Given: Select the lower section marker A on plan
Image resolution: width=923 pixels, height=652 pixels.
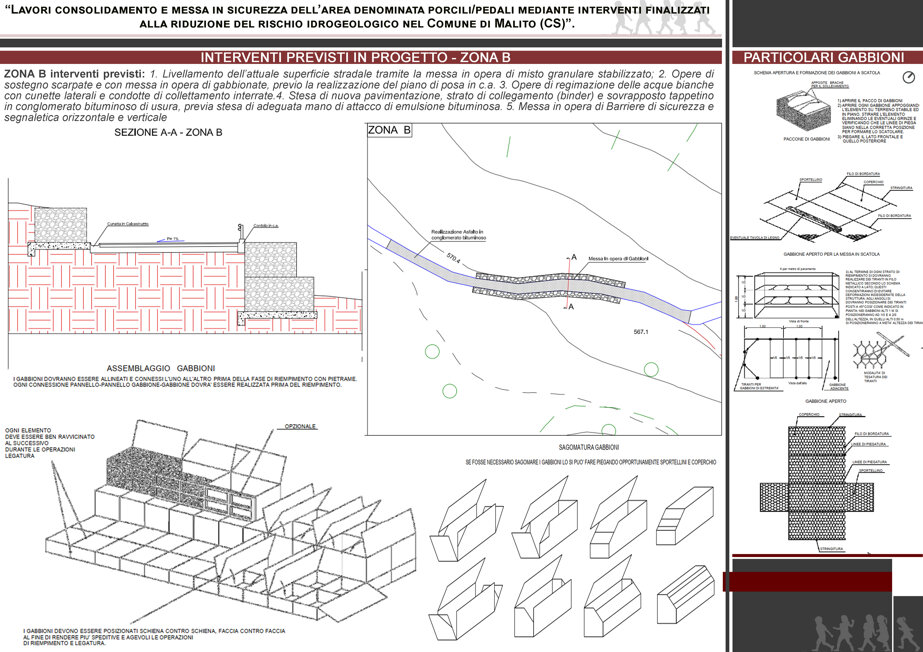Looking at the screenshot, I should coord(570,307).
